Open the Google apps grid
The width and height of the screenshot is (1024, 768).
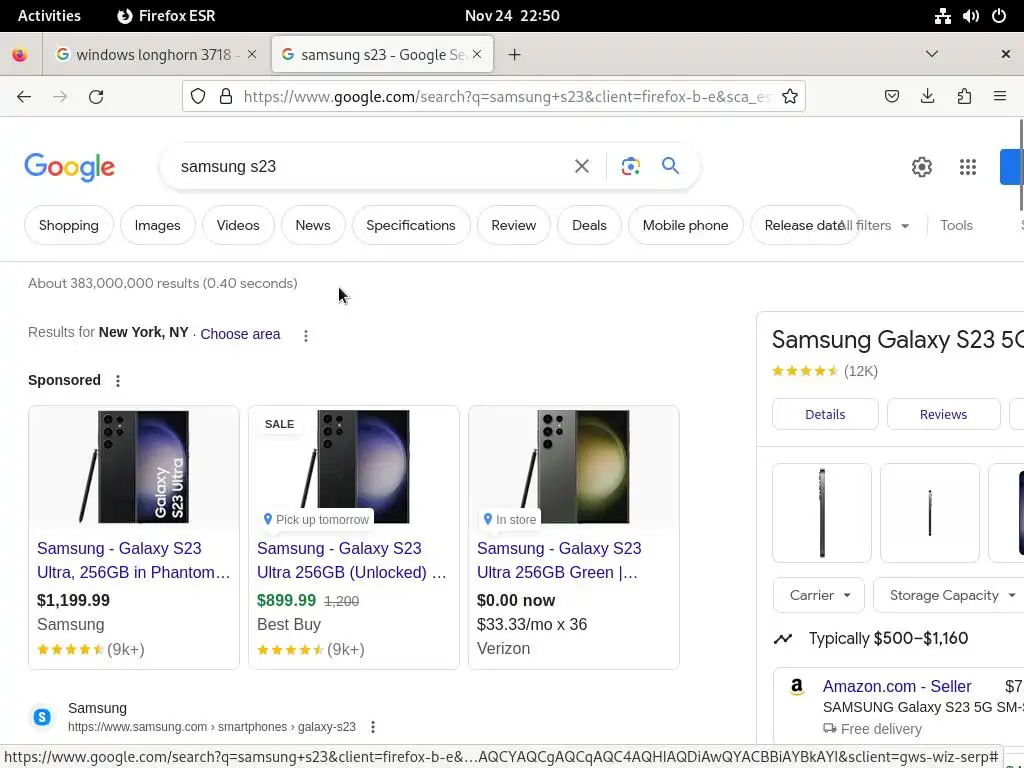coord(968,167)
